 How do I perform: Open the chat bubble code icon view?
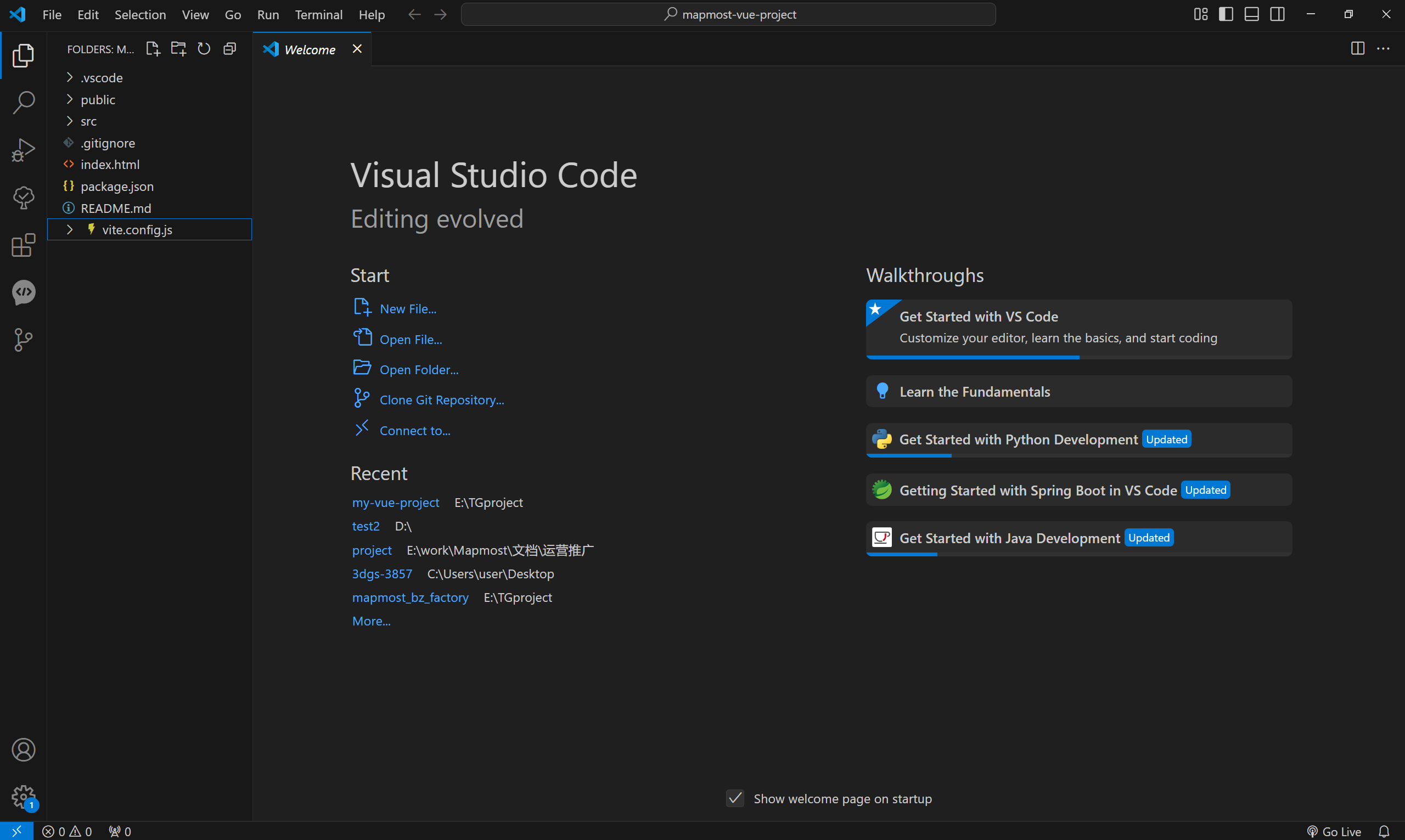[23, 292]
